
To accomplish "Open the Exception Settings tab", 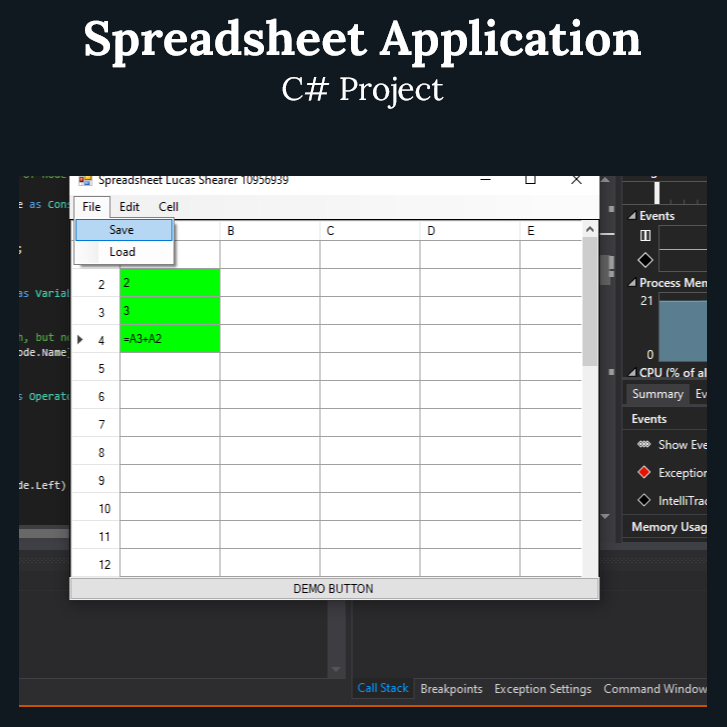I will click(542, 689).
